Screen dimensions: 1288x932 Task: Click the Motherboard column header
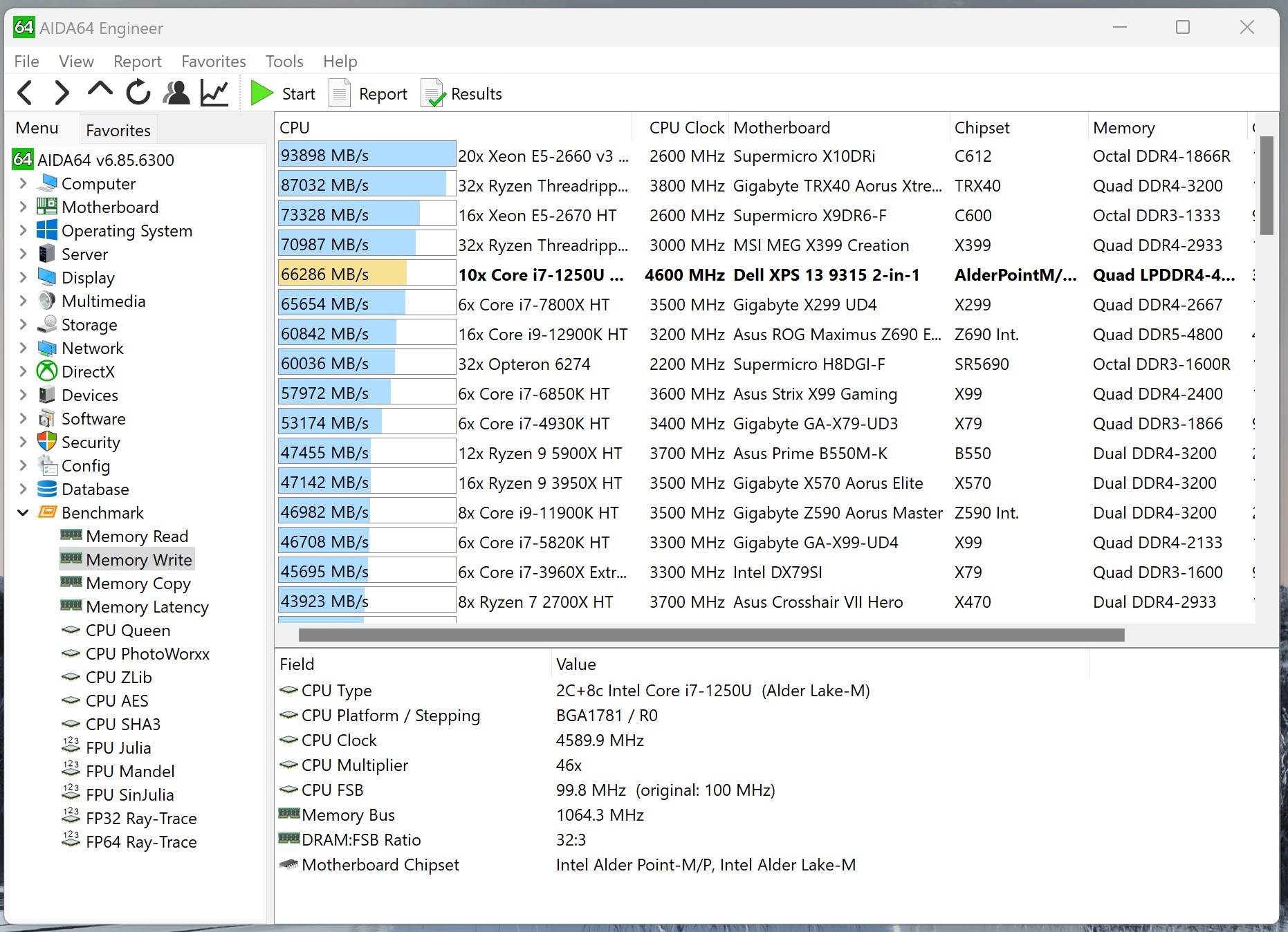840,128
